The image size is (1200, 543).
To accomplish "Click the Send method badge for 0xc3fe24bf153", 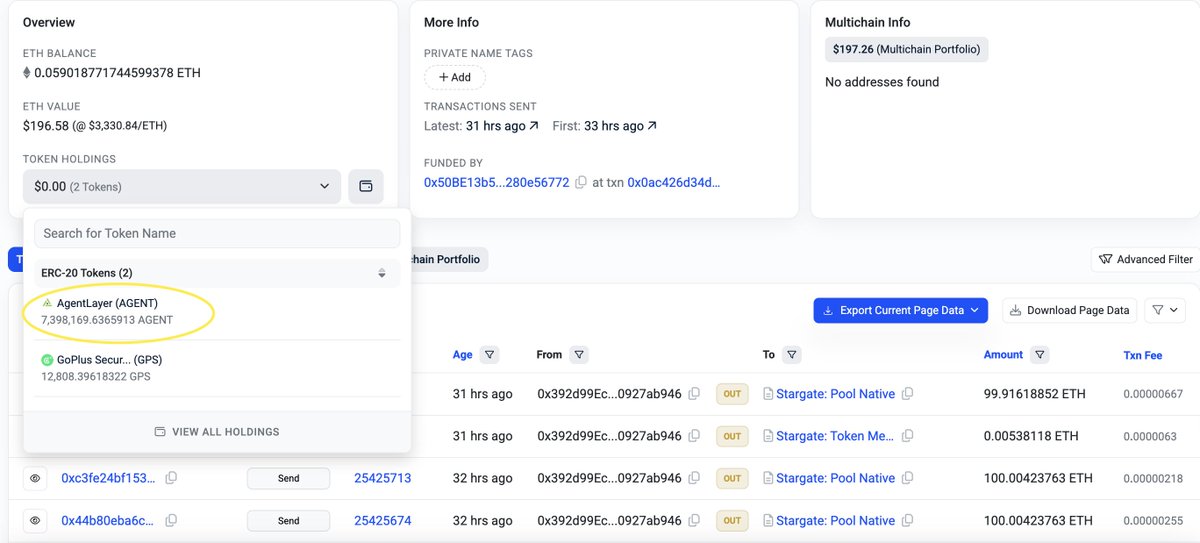I will click(x=289, y=479).
